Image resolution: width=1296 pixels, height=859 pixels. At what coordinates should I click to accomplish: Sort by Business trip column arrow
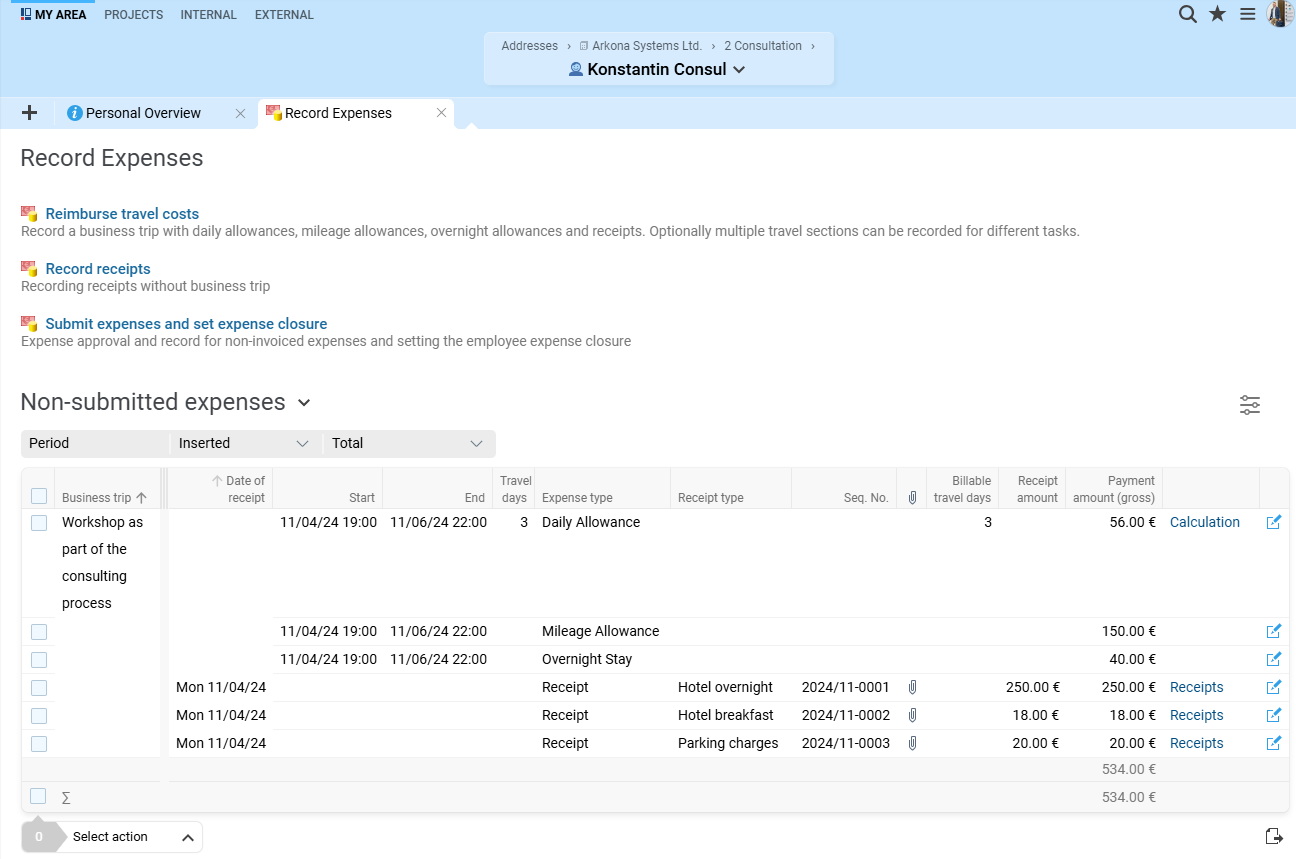click(x=141, y=497)
